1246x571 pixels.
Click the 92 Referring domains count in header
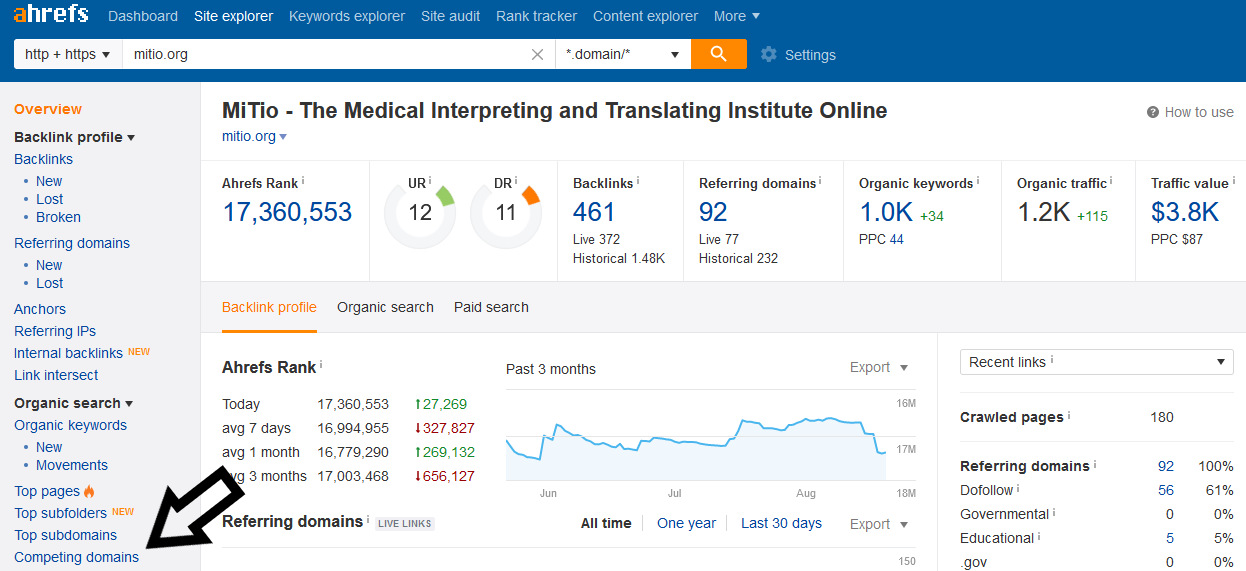(713, 212)
